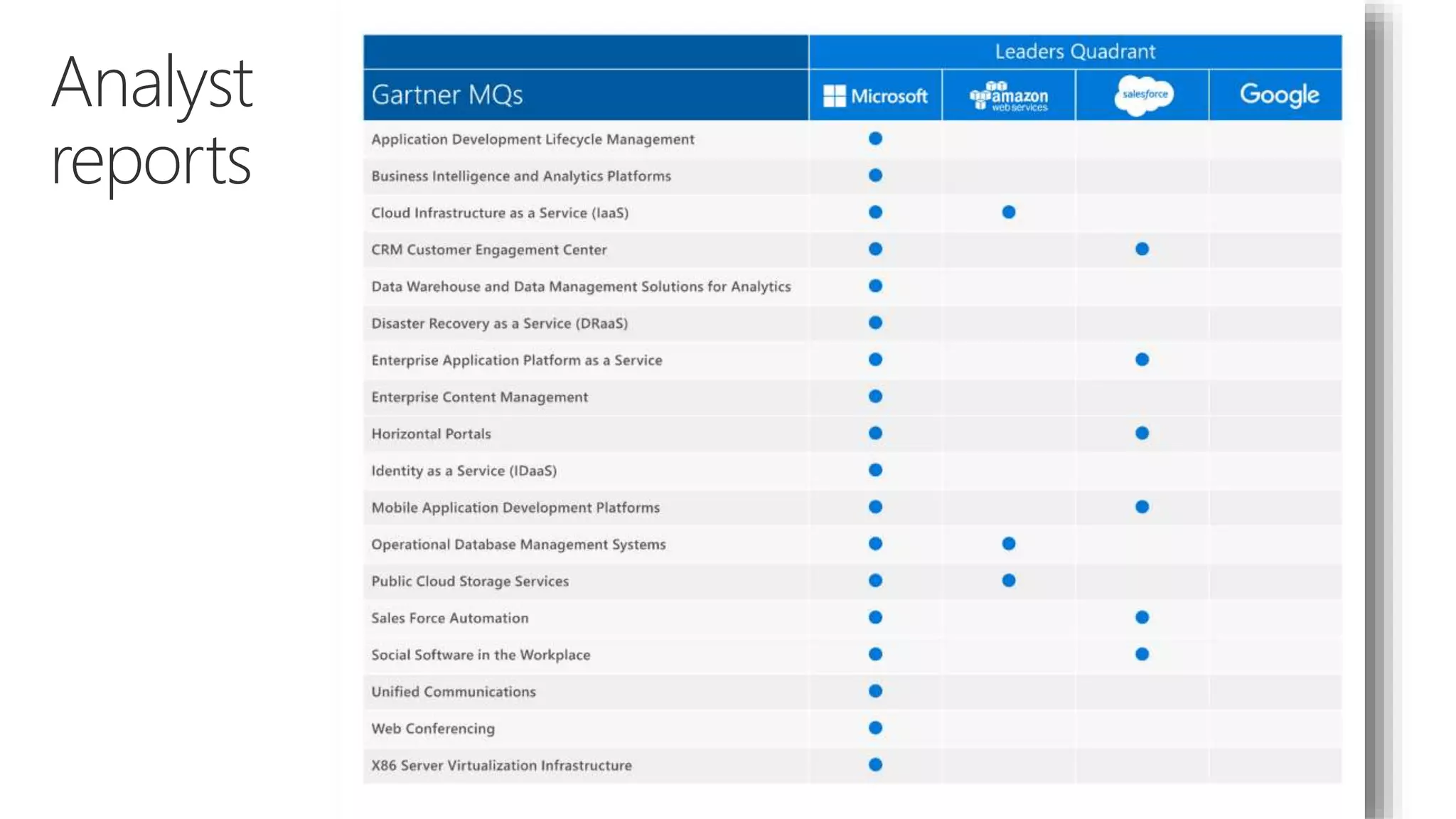The height and width of the screenshot is (819, 1456).
Task: Click the Google logo in header
Action: point(1279,95)
